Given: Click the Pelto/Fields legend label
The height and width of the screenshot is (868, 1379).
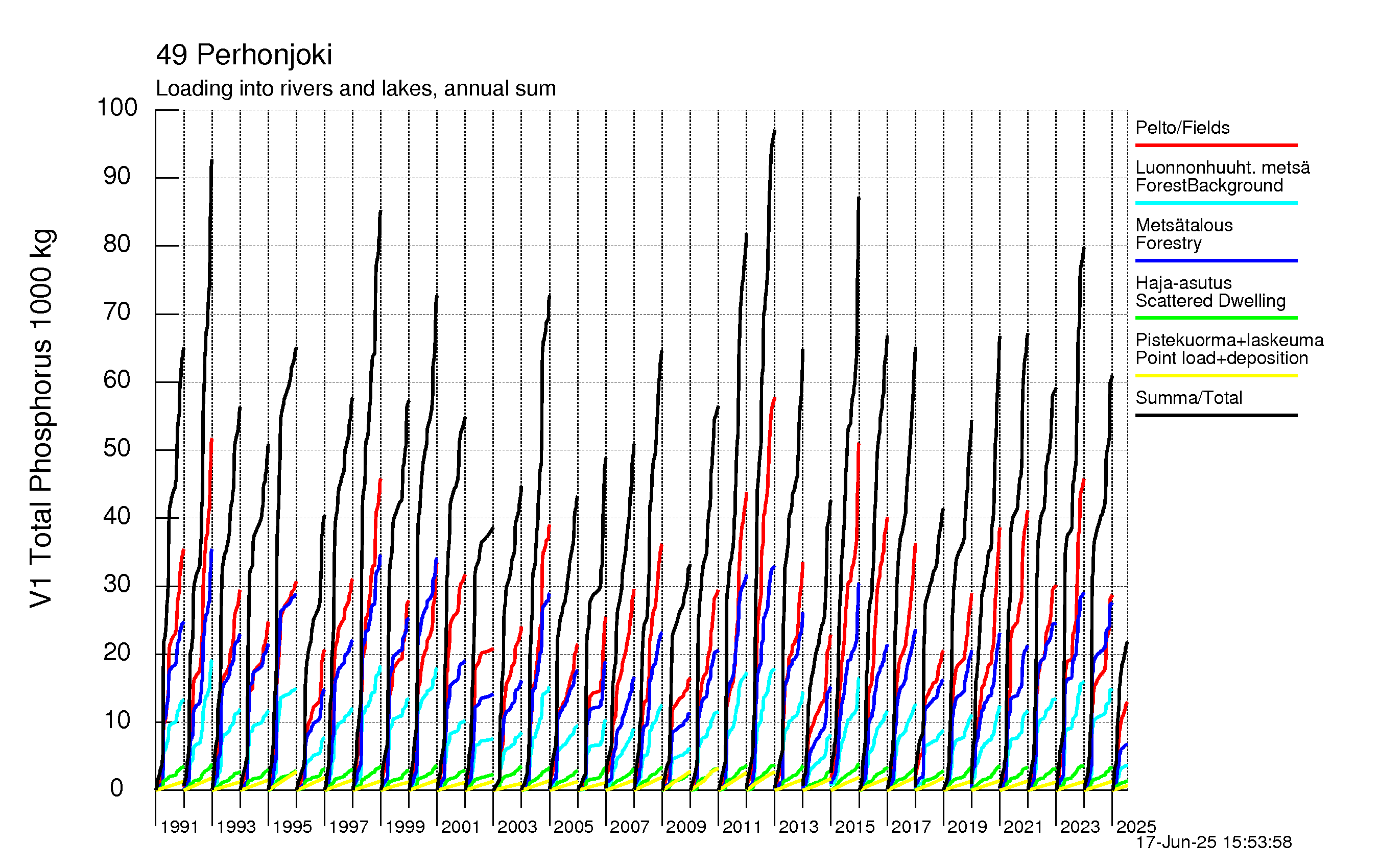Looking at the screenshot, I should coord(1182,128).
